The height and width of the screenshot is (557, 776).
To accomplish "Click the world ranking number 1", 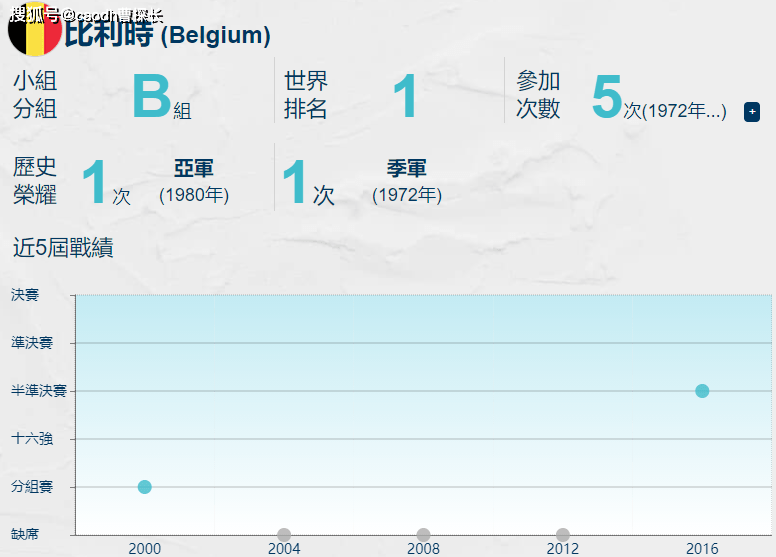I will coord(405,96).
